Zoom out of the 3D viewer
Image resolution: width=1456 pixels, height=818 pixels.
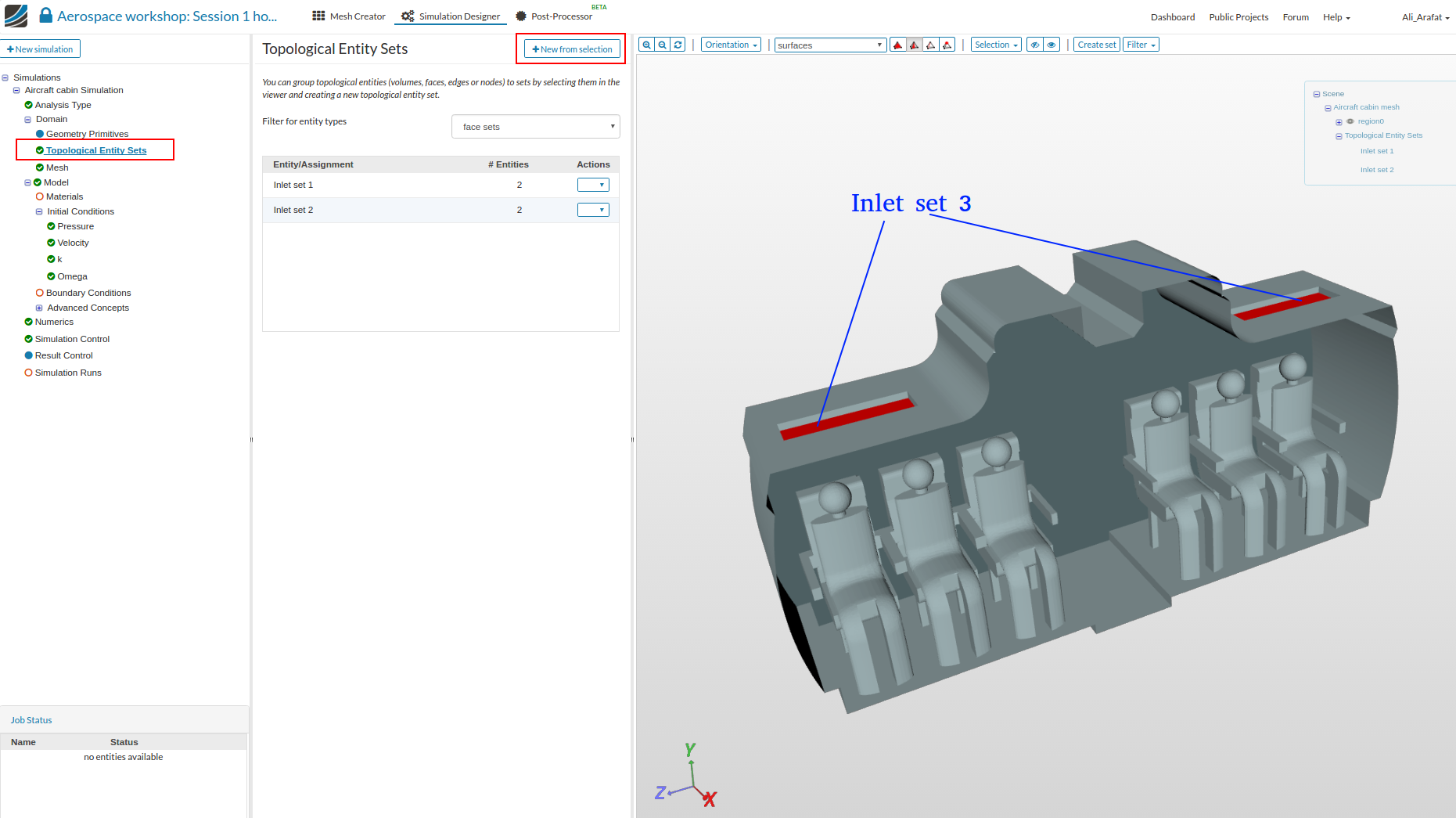(663, 45)
